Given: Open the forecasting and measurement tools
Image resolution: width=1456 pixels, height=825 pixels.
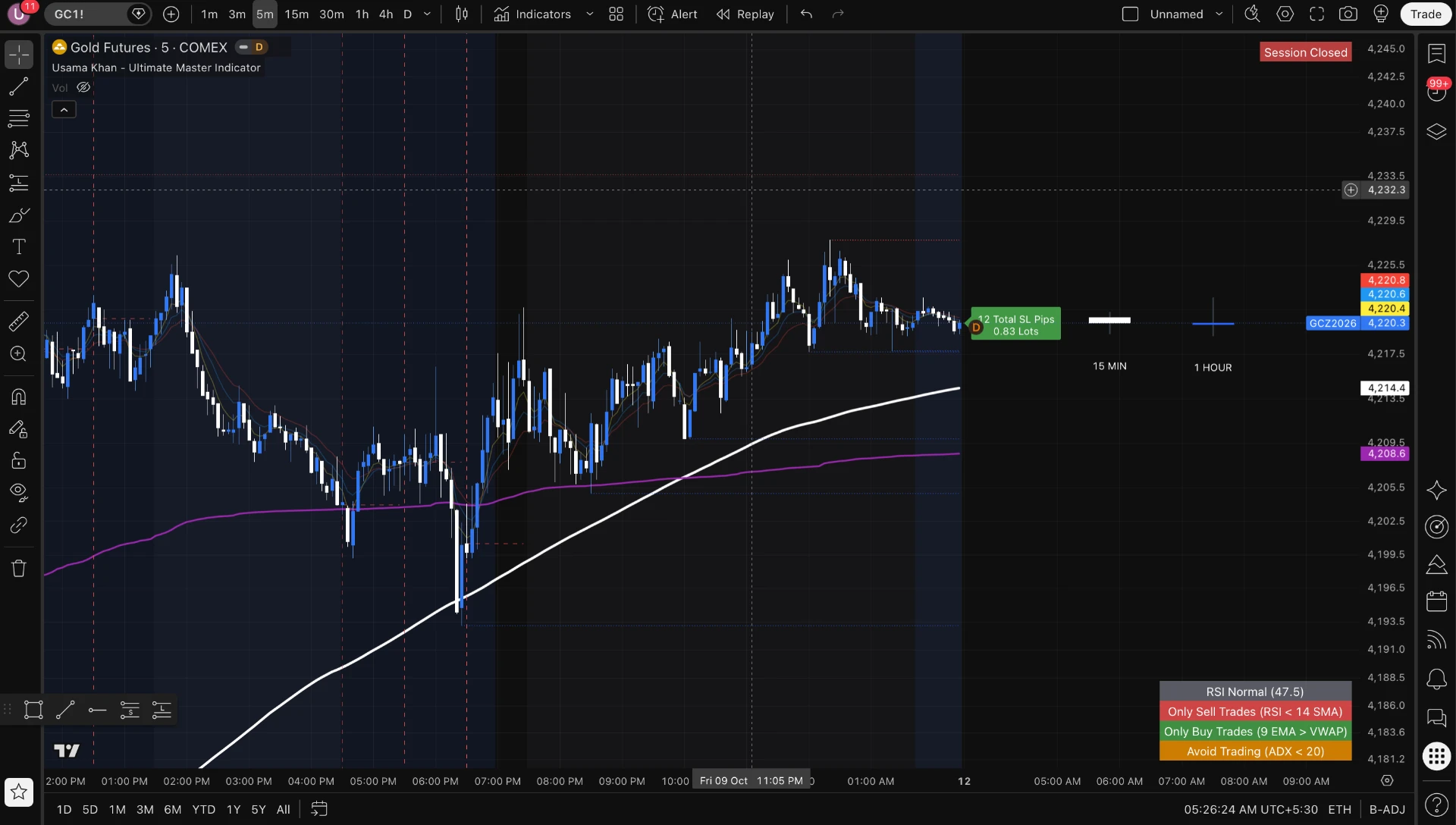Looking at the screenshot, I should (x=19, y=183).
